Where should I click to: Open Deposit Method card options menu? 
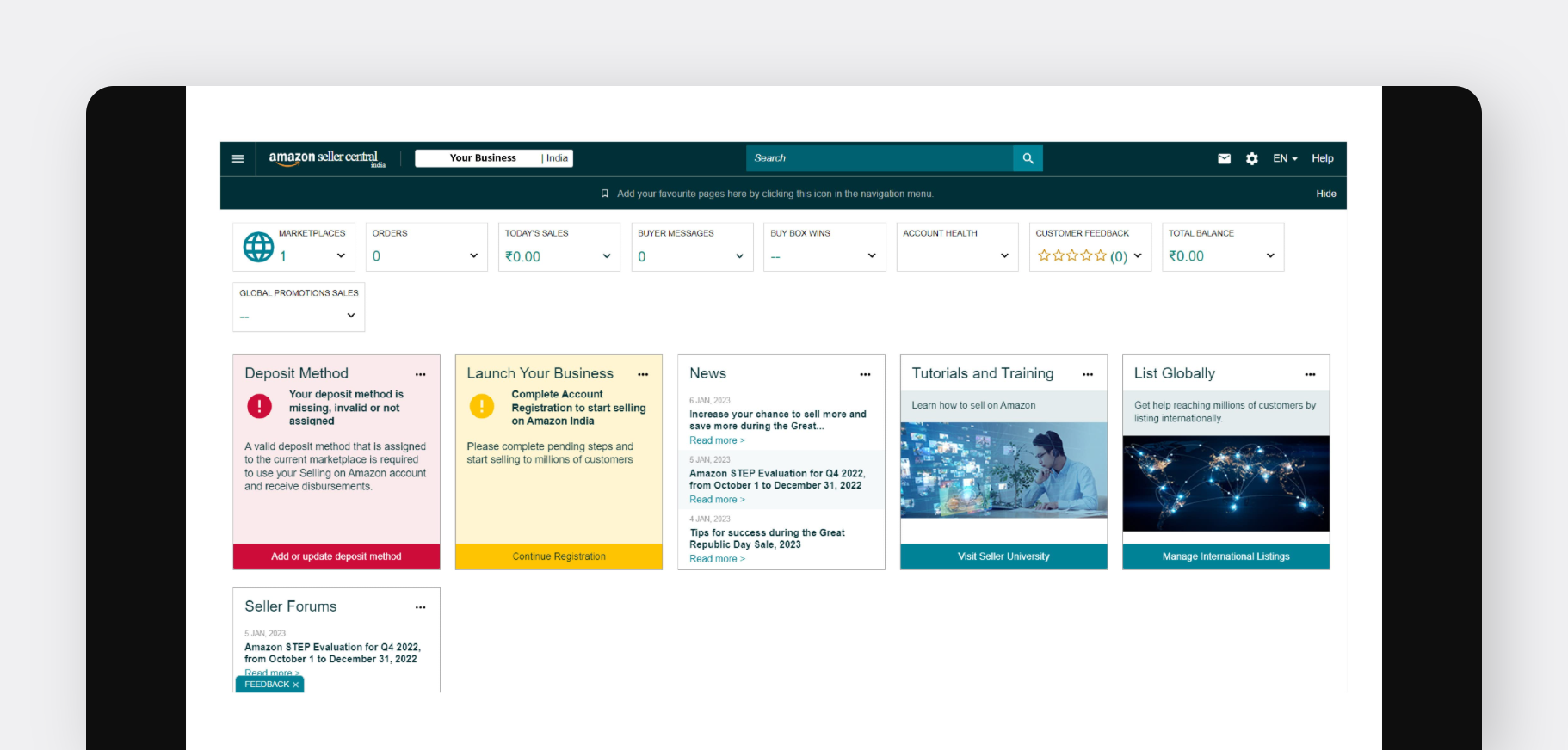click(x=420, y=374)
